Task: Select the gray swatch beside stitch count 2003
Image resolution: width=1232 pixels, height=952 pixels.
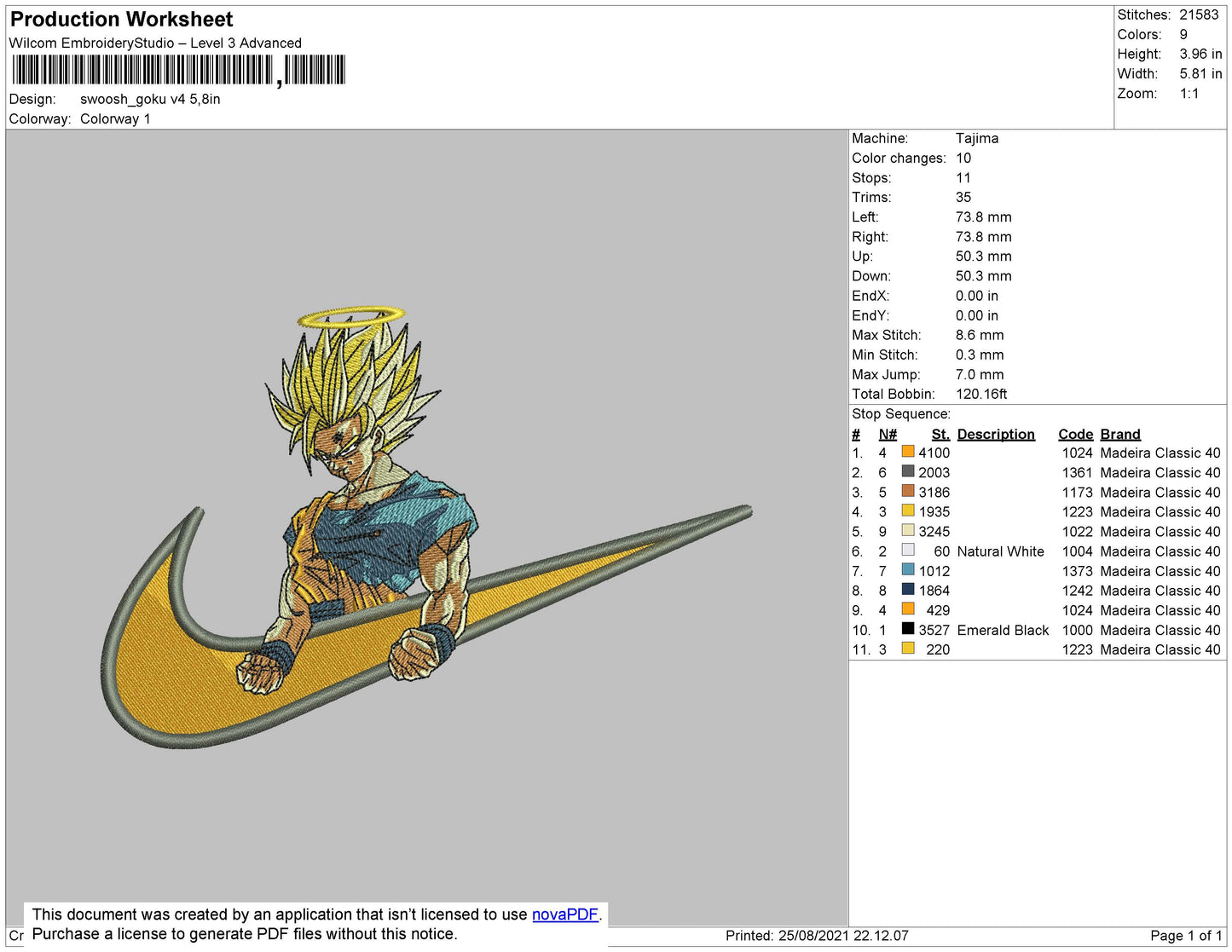Action: pyautogui.click(x=908, y=471)
